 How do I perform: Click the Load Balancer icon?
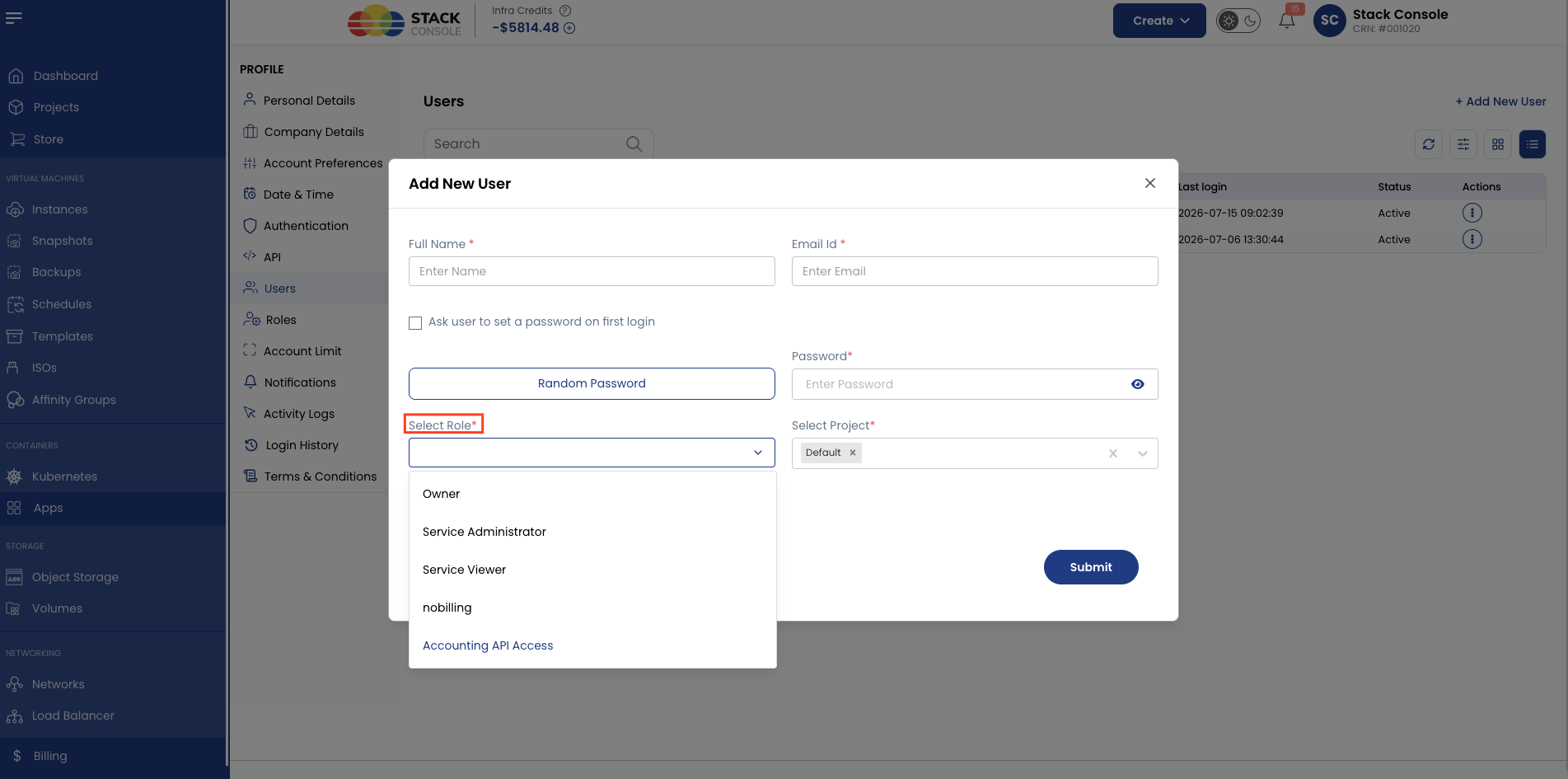pyautogui.click(x=14, y=716)
